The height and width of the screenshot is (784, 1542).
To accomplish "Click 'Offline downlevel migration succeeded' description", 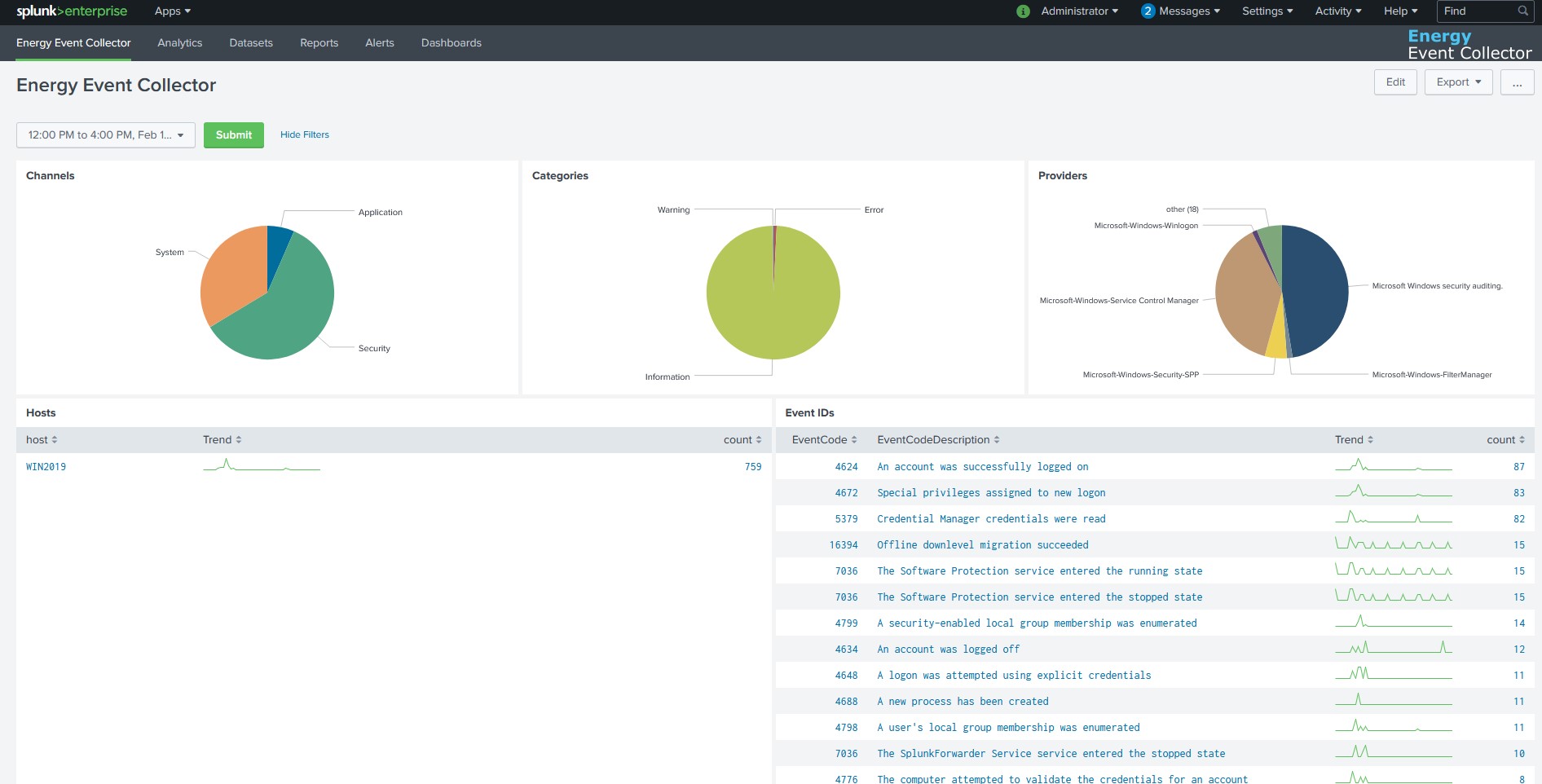I will pos(982,545).
